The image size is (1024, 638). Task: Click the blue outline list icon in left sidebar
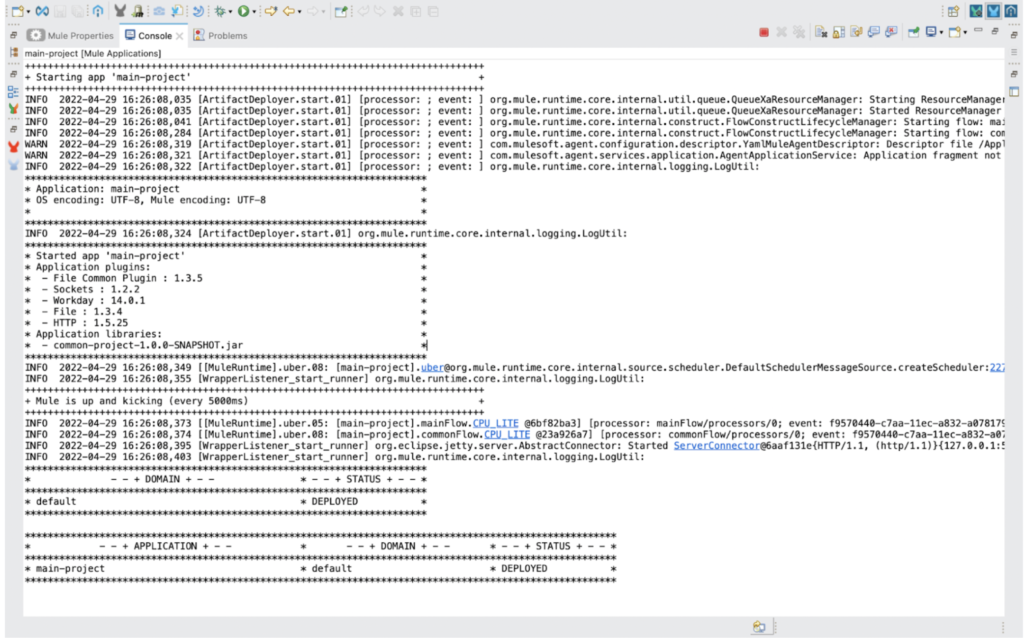click(x=13, y=91)
